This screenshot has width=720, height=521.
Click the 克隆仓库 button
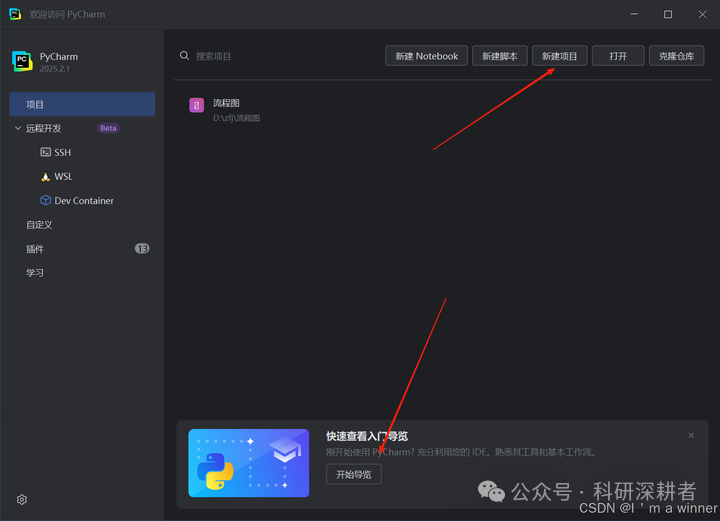676,56
